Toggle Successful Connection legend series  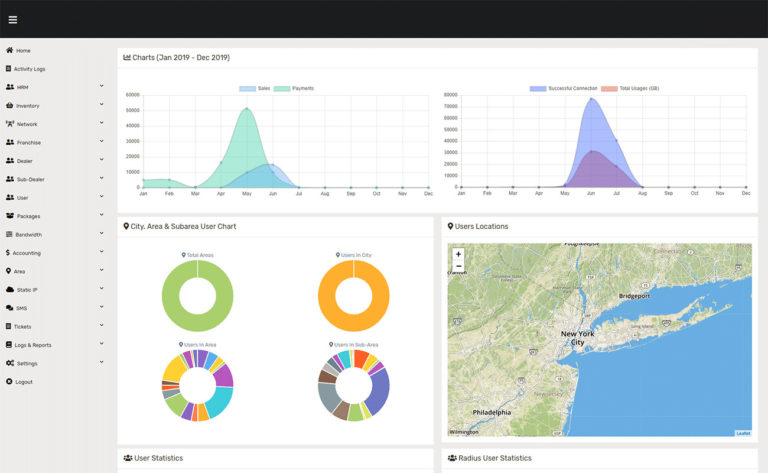tap(563, 89)
